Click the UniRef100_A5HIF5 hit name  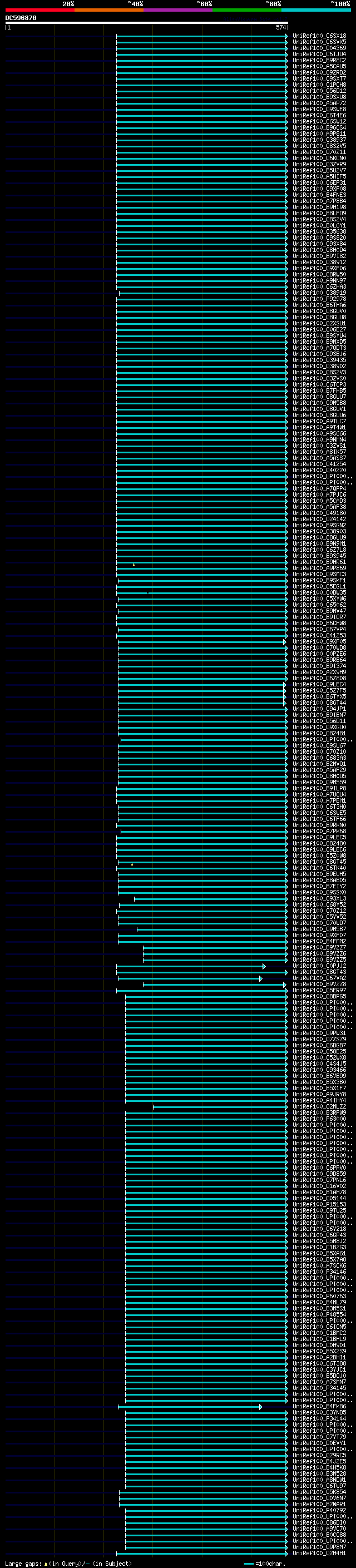319,176
